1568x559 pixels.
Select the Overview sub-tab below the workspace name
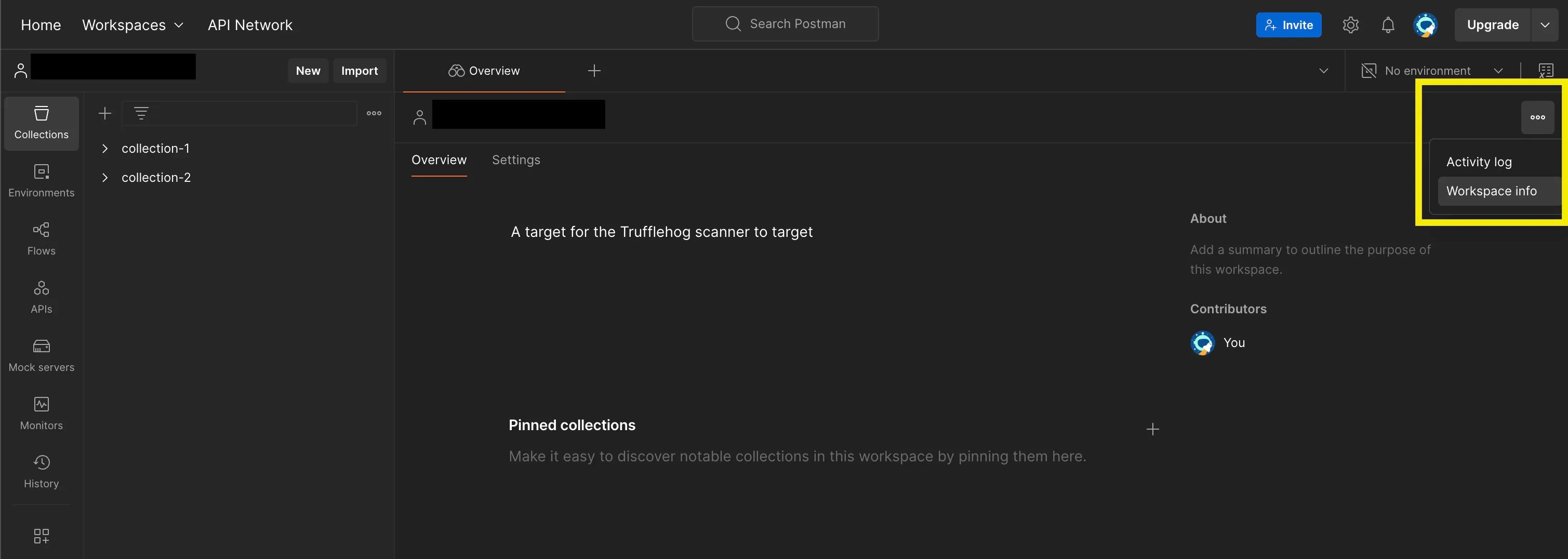[x=439, y=159]
